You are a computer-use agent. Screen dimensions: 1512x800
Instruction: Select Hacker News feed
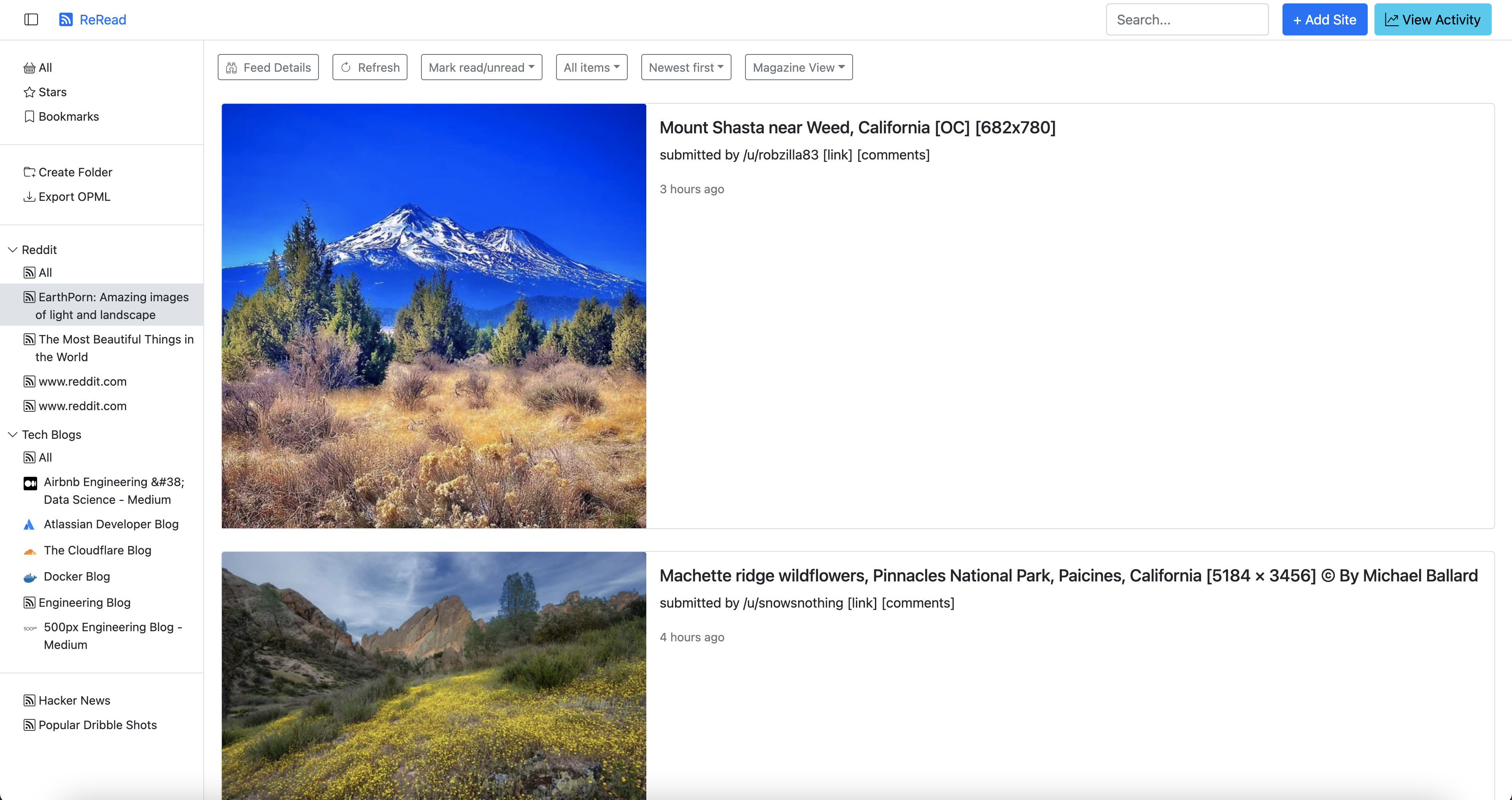[74, 700]
